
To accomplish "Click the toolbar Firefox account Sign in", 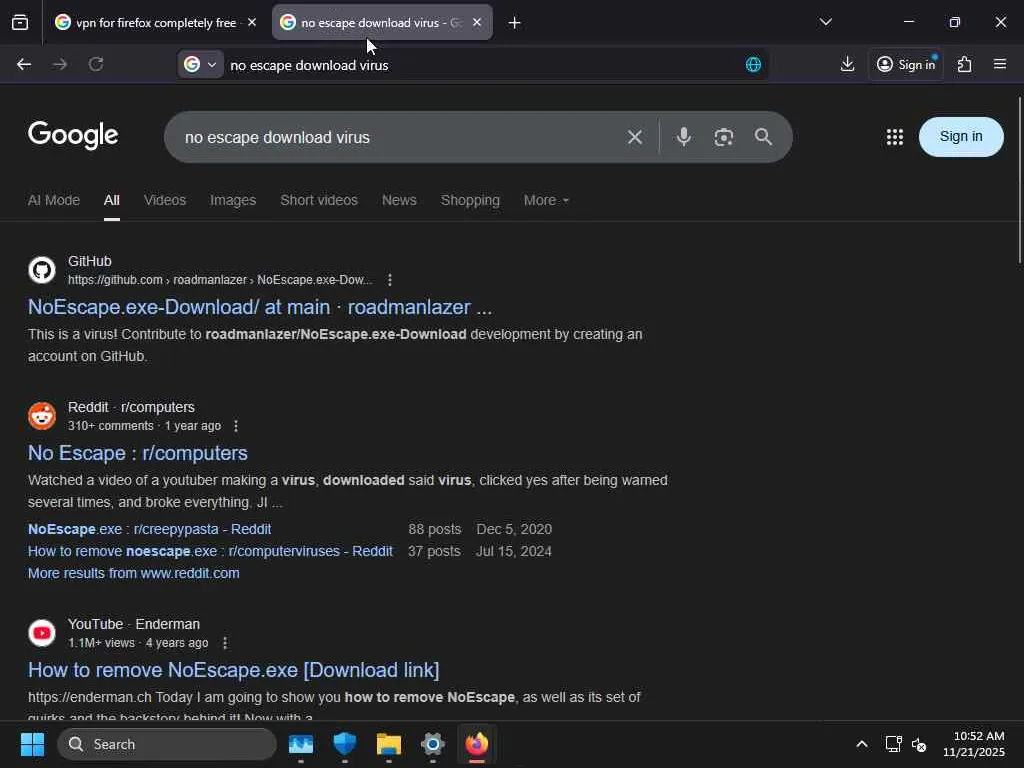I will coord(906,64).
